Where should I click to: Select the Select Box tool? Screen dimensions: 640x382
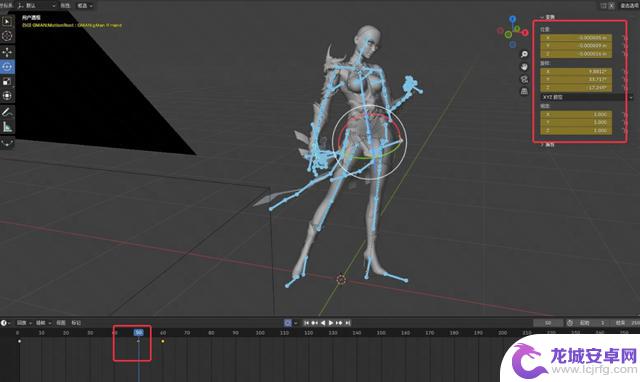tap(7, 22)
